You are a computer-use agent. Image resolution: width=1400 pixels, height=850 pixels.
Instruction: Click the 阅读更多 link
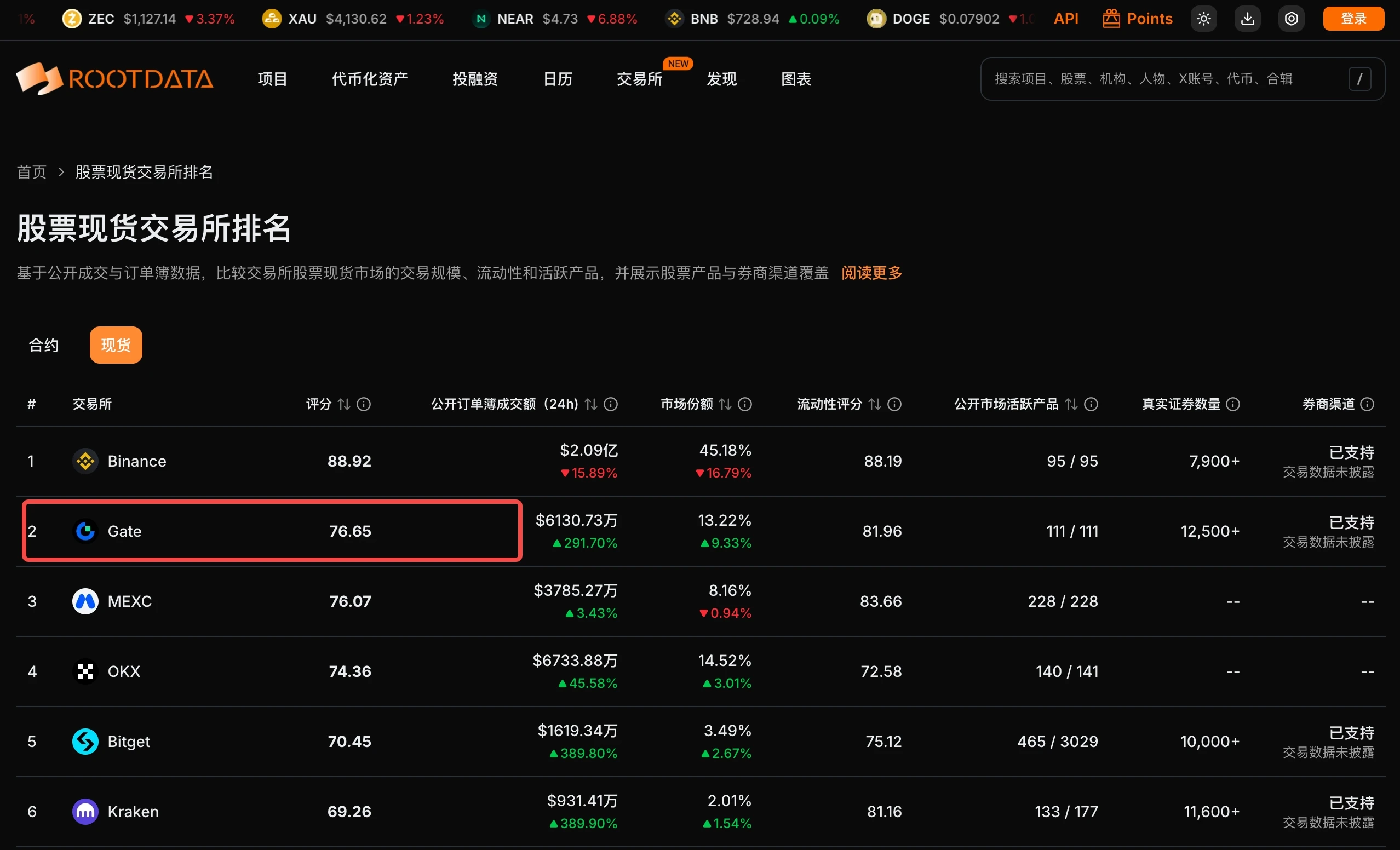[x=871, y=273]
